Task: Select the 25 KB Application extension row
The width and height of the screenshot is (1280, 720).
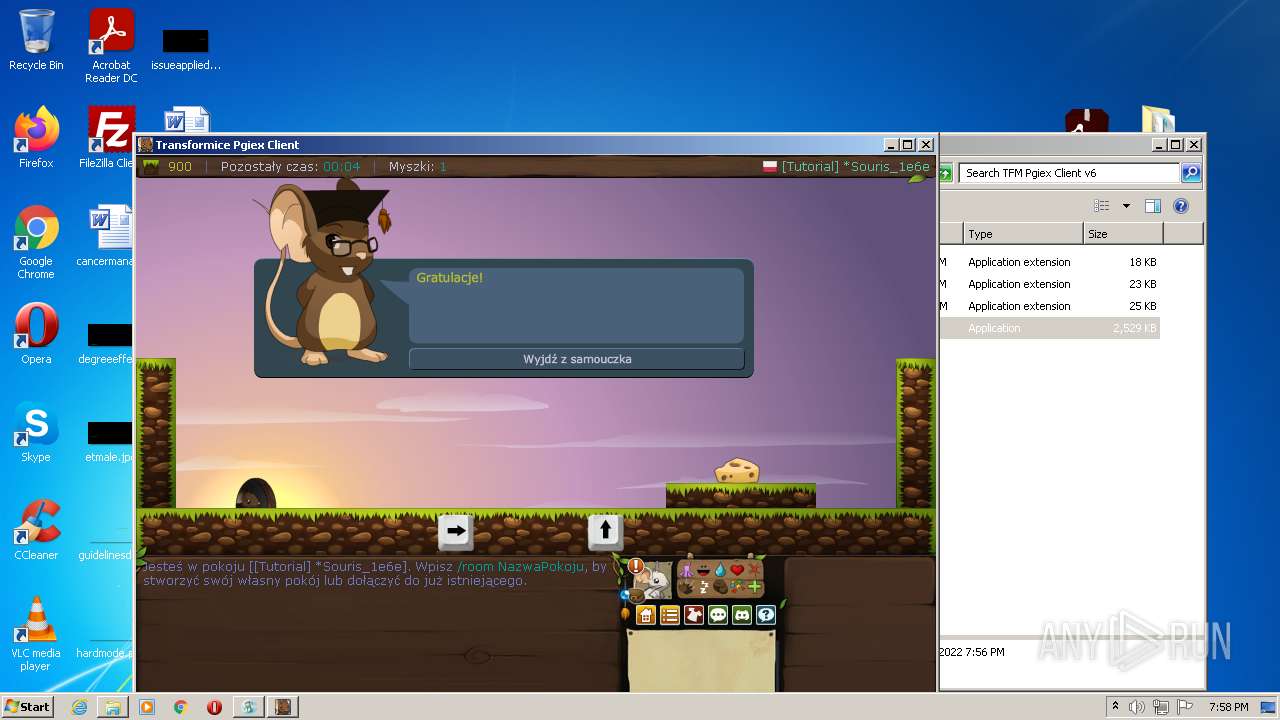Action: pyautogui.click(x=1049, y=306)
